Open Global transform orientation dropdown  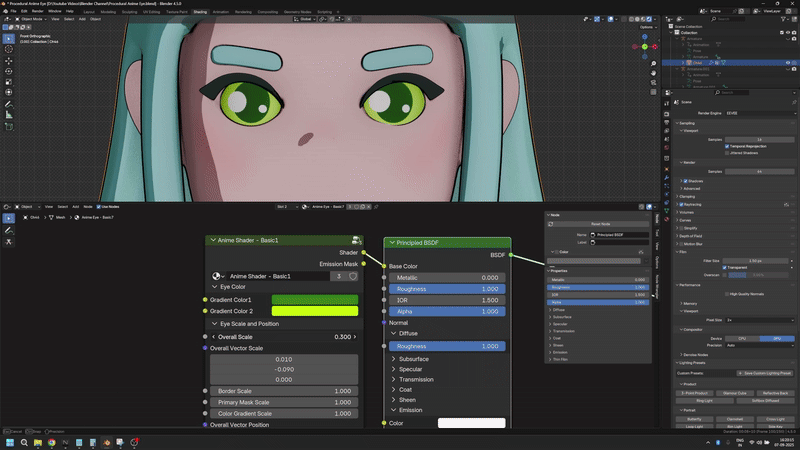[x=306, y=19]
